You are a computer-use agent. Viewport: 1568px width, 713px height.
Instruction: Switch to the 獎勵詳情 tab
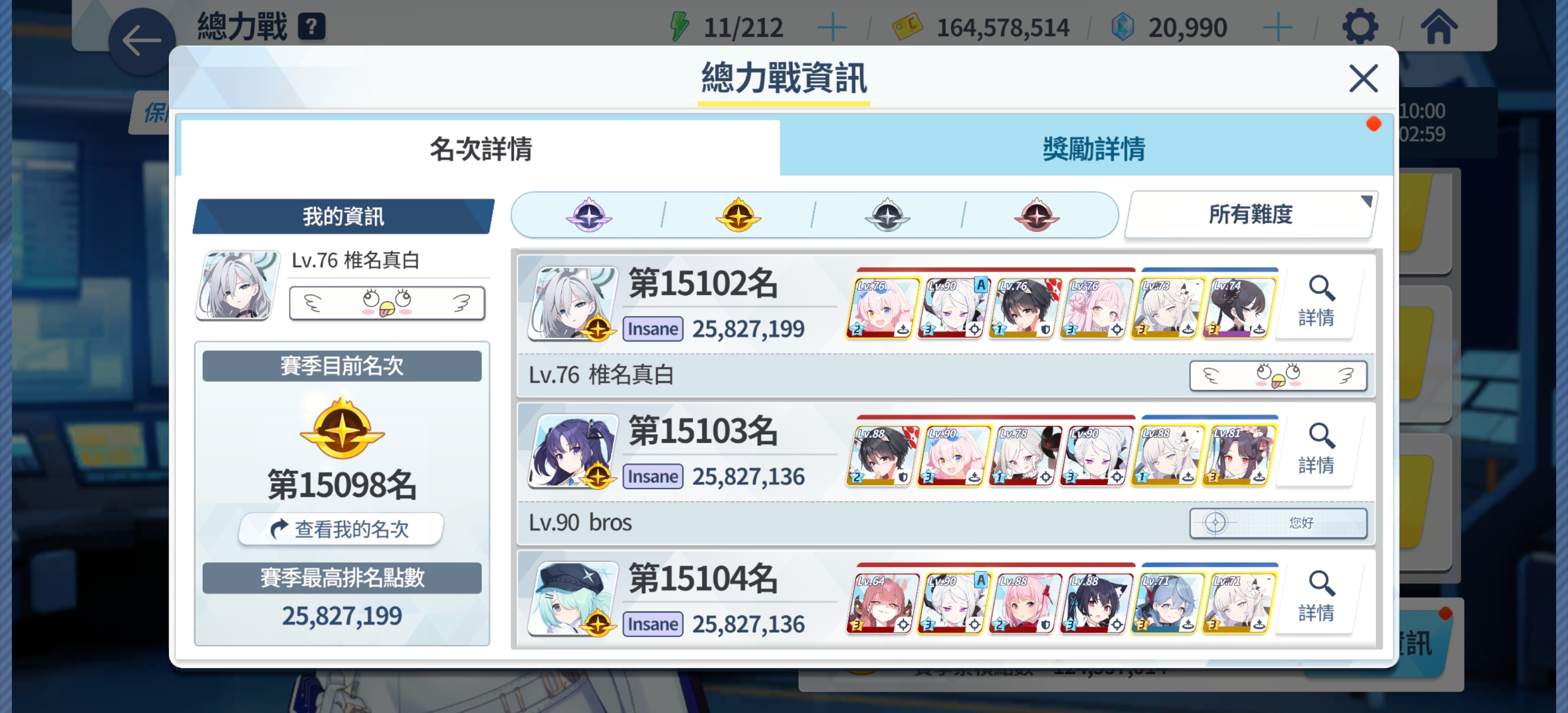coord(1093,149)
